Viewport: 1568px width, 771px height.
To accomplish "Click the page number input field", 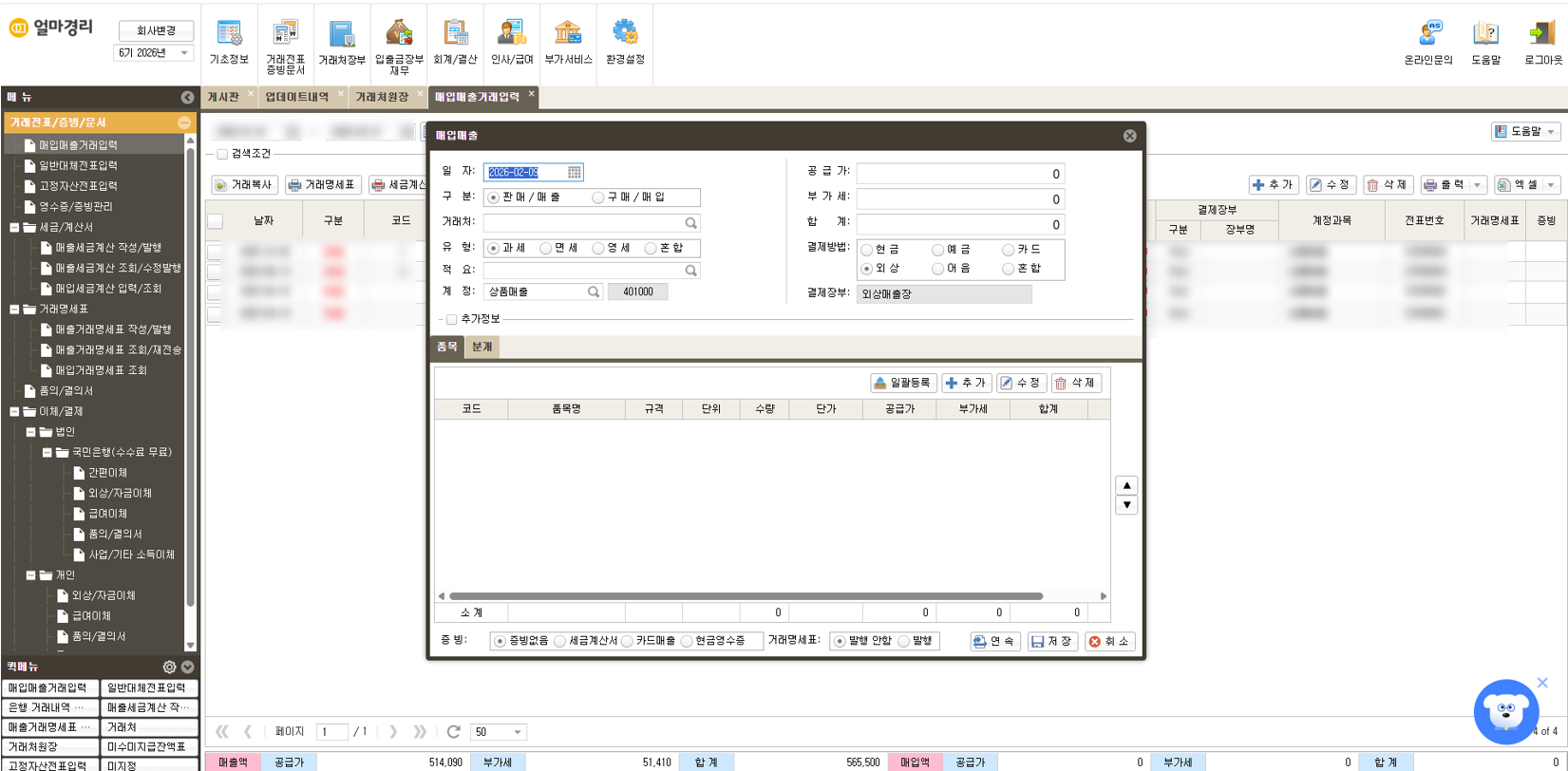I will 332,732.
